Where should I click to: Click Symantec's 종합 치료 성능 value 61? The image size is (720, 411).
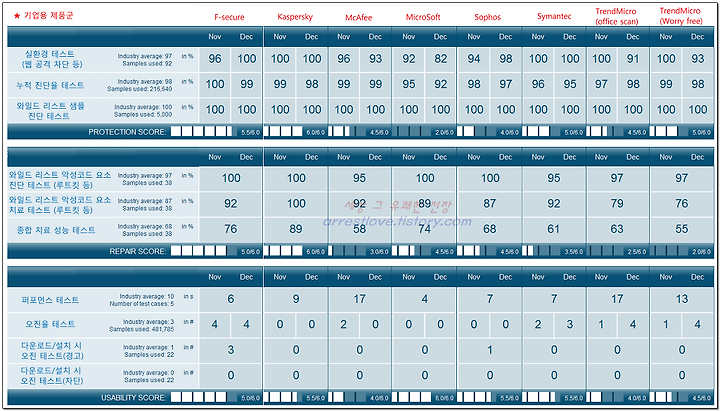coord(554,229)
